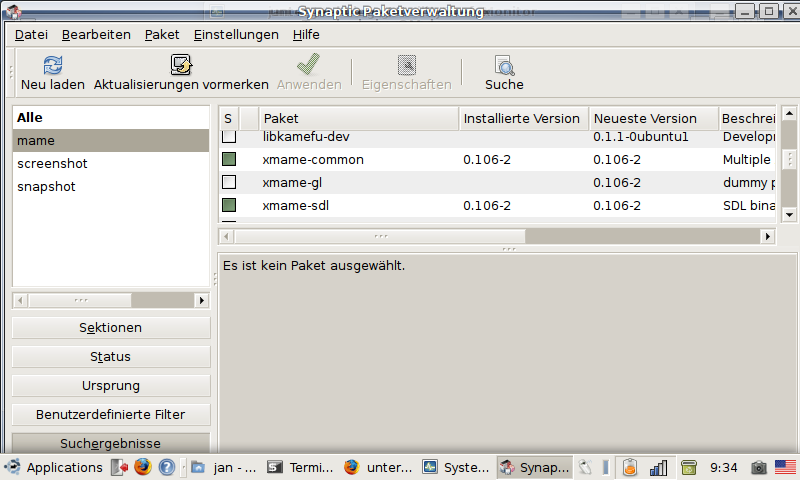Select the libkamefu-dev package name
The height and width of the screenshot is (480, 800).
tap(306, 136)
